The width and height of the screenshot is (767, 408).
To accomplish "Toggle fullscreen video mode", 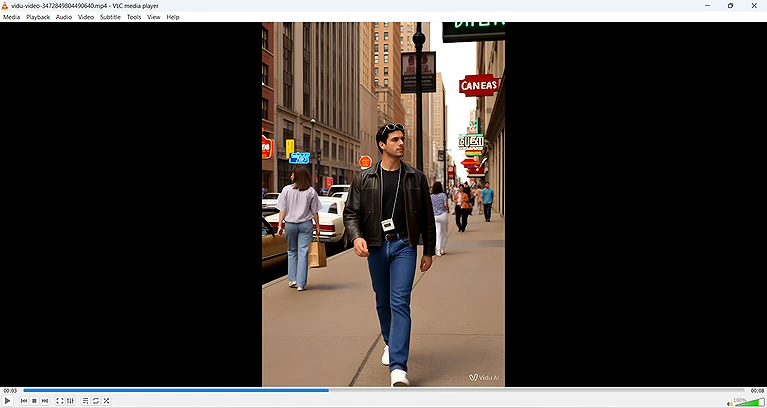I will pyautogui.click(x=60, y=401).
